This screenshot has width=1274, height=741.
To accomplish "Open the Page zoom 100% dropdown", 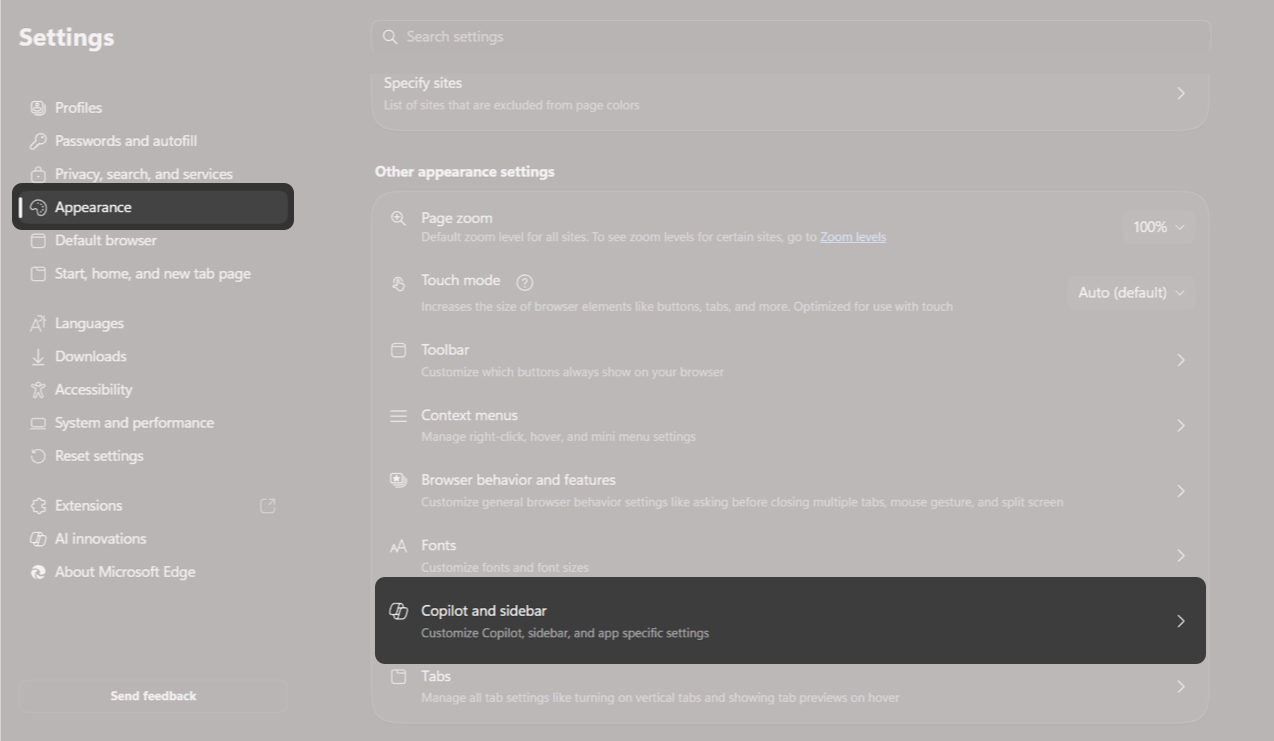I will pos(1157,226).
